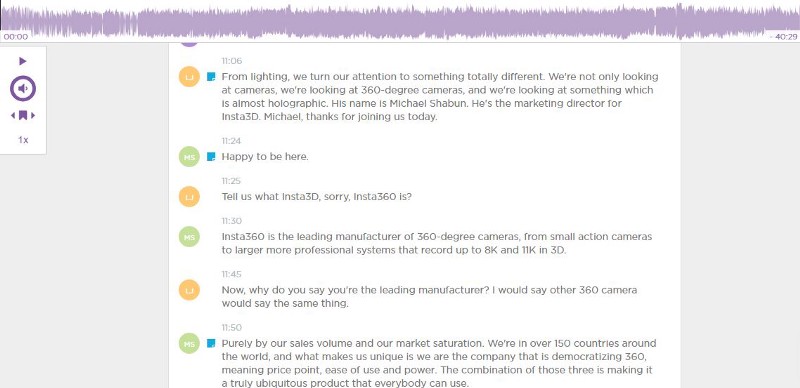Screen dimensions: 800x388
Task: Jump to the 11:06 timestamp
Action: point(232,61)
